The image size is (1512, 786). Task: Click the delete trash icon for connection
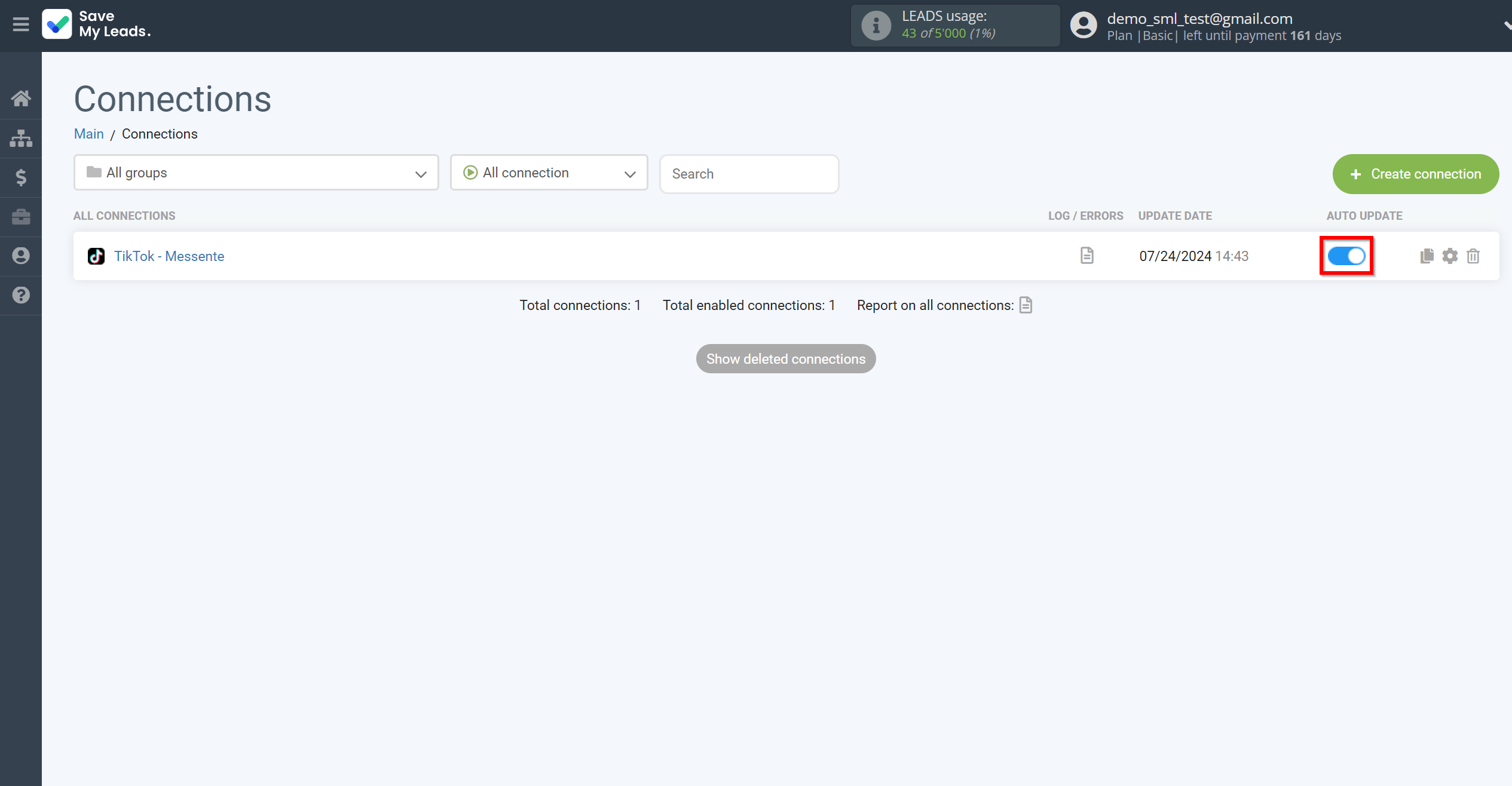1473,256
